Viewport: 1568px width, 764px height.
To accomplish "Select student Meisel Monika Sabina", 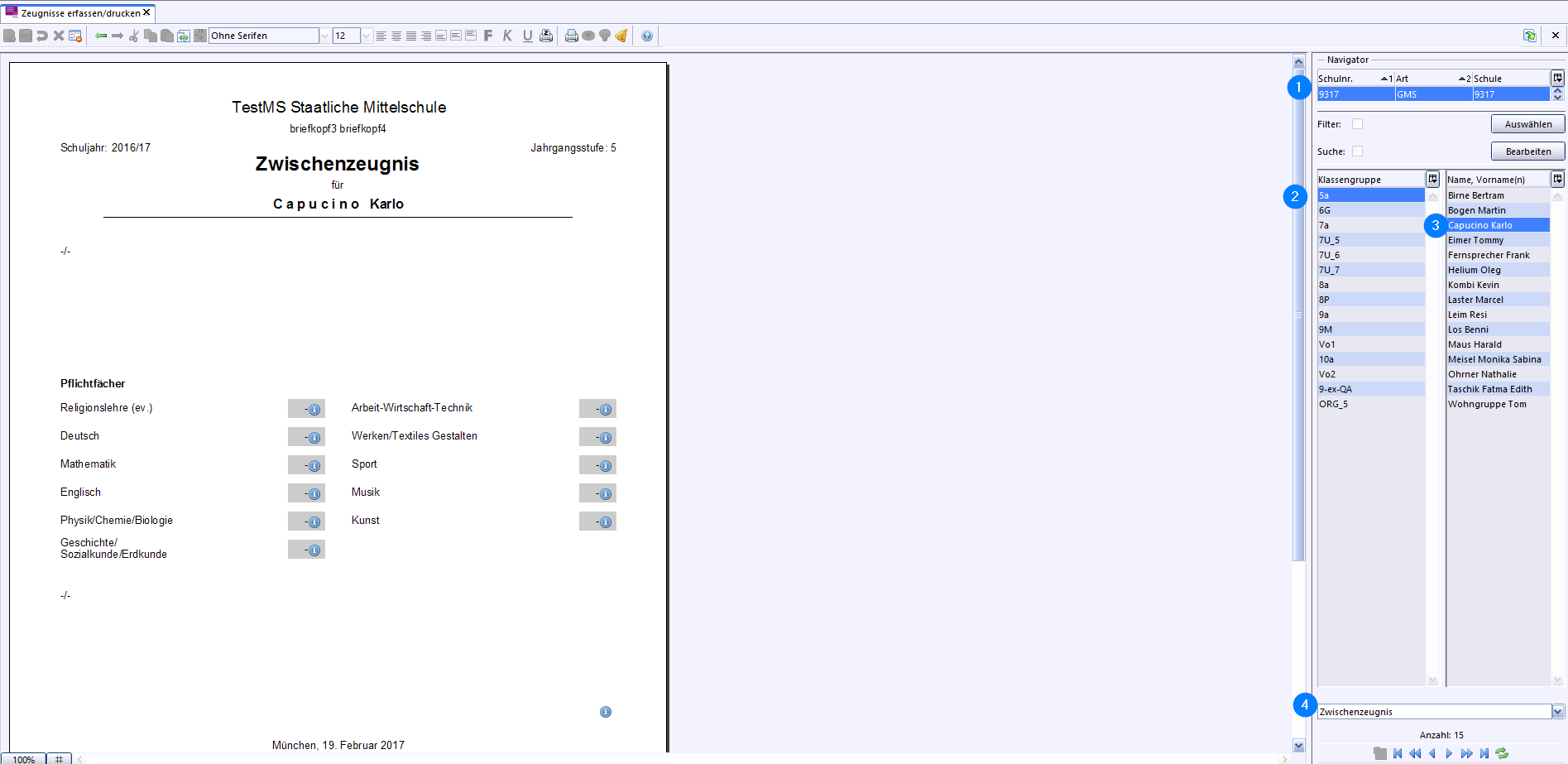I will coord(1498,359).
